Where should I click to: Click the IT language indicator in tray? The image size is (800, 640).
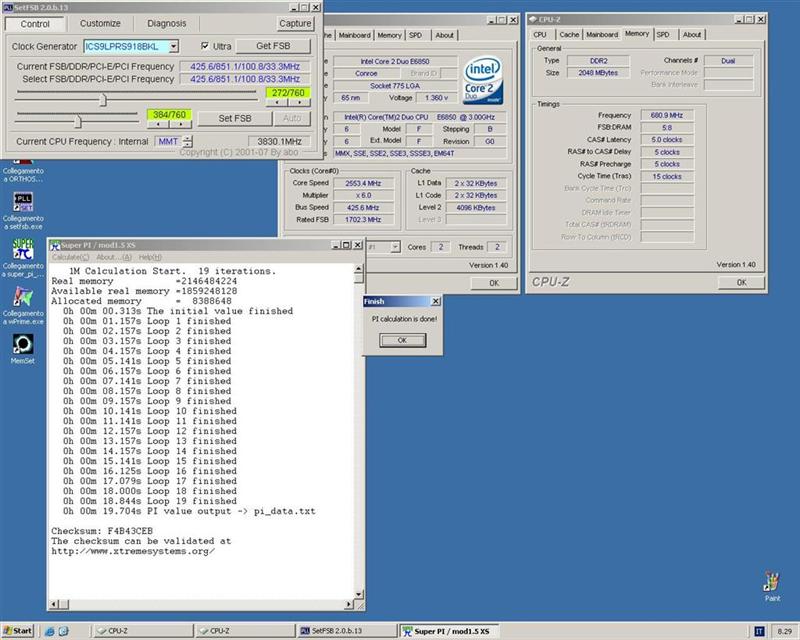pos(759,631)
